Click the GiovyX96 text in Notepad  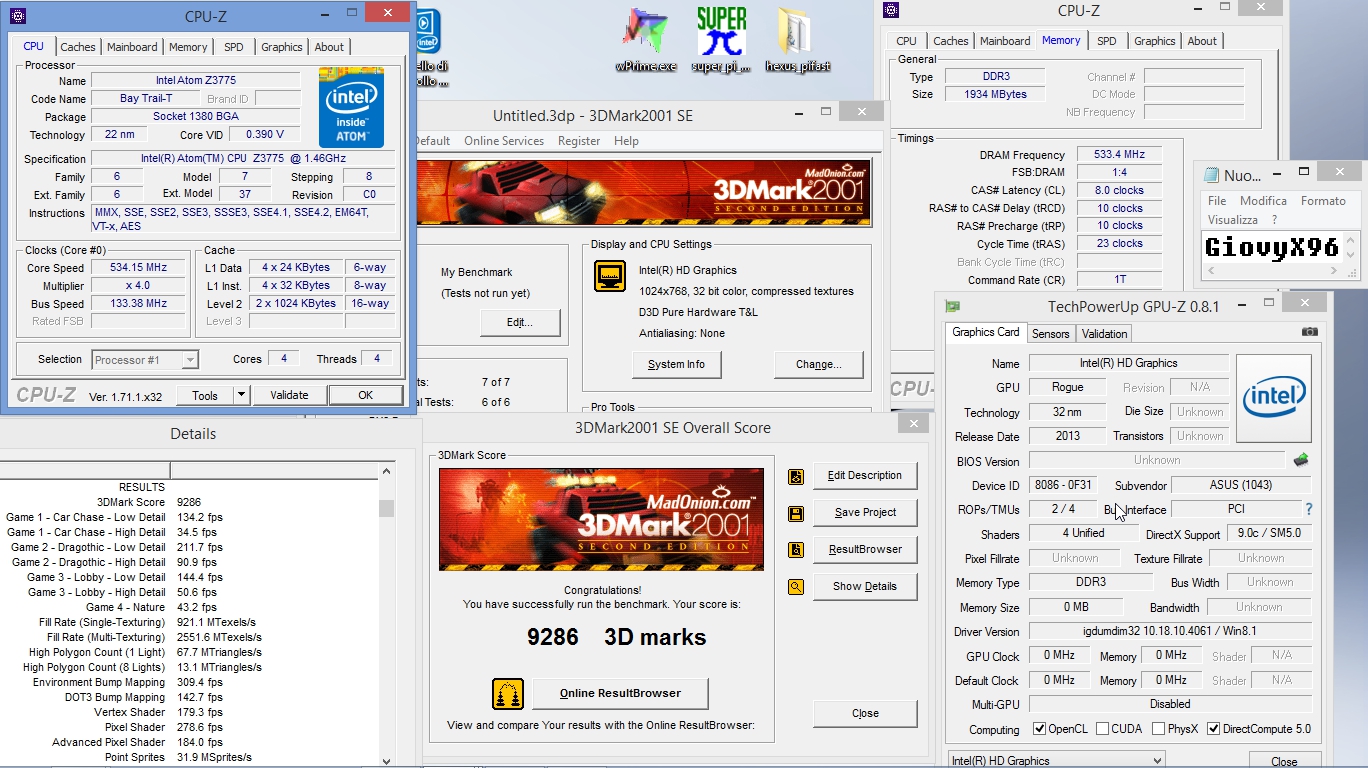tap(1271, 247)
